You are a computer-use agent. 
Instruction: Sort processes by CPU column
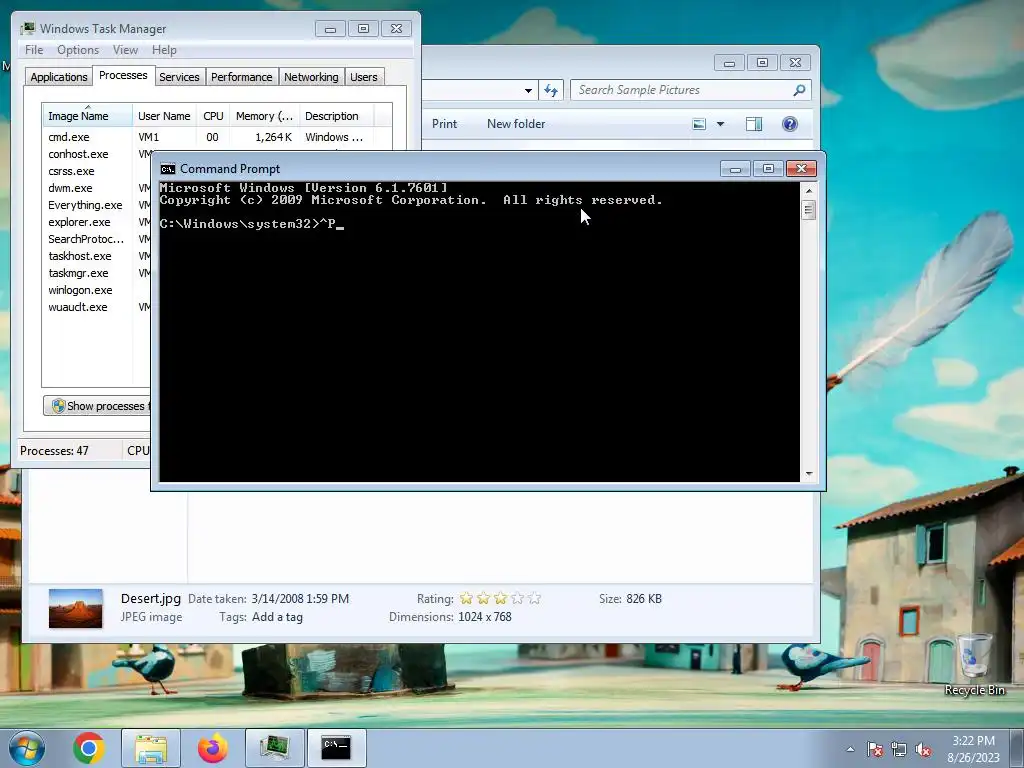tap(213, 116)
